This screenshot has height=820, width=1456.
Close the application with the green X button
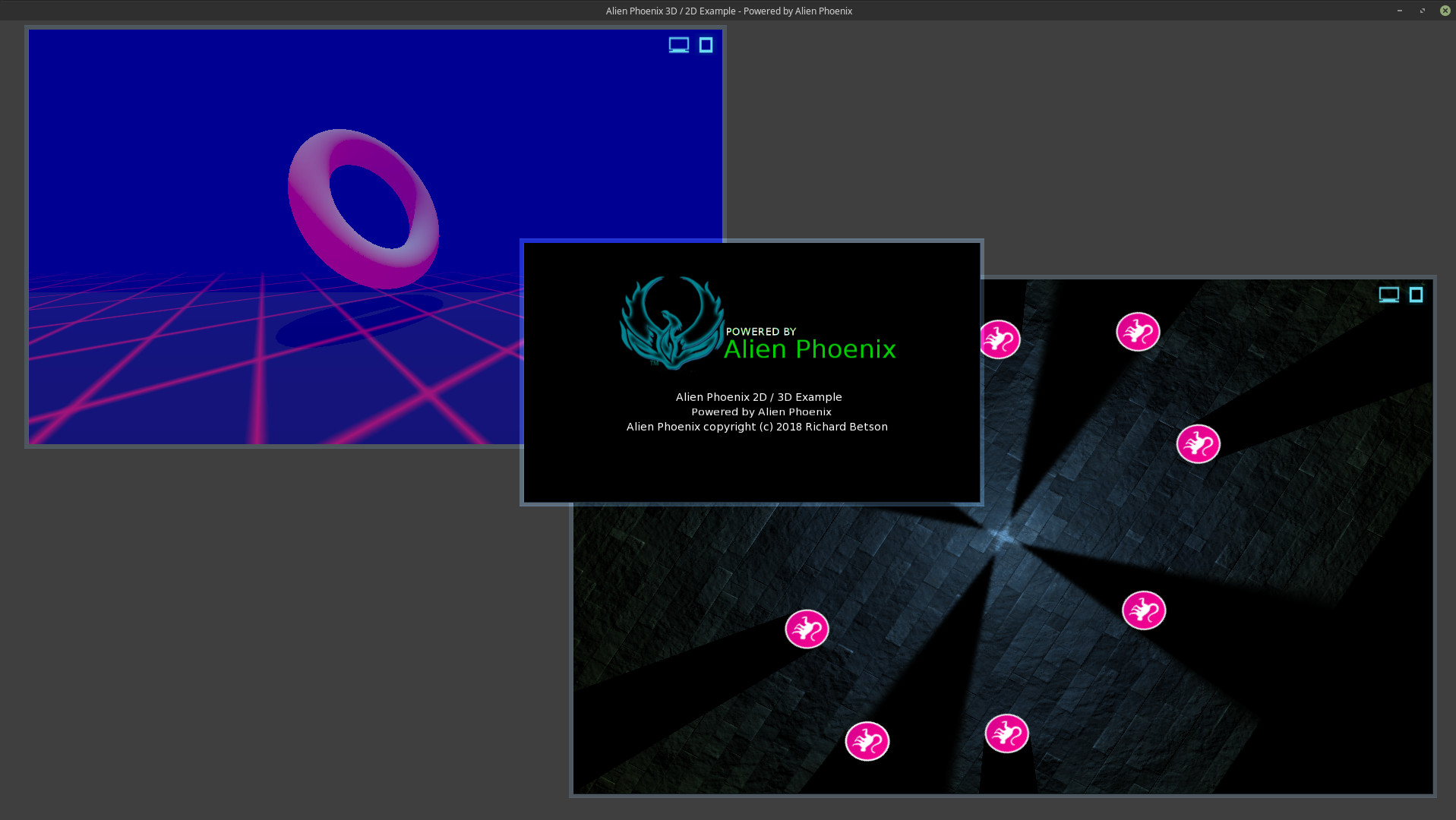1445,11
